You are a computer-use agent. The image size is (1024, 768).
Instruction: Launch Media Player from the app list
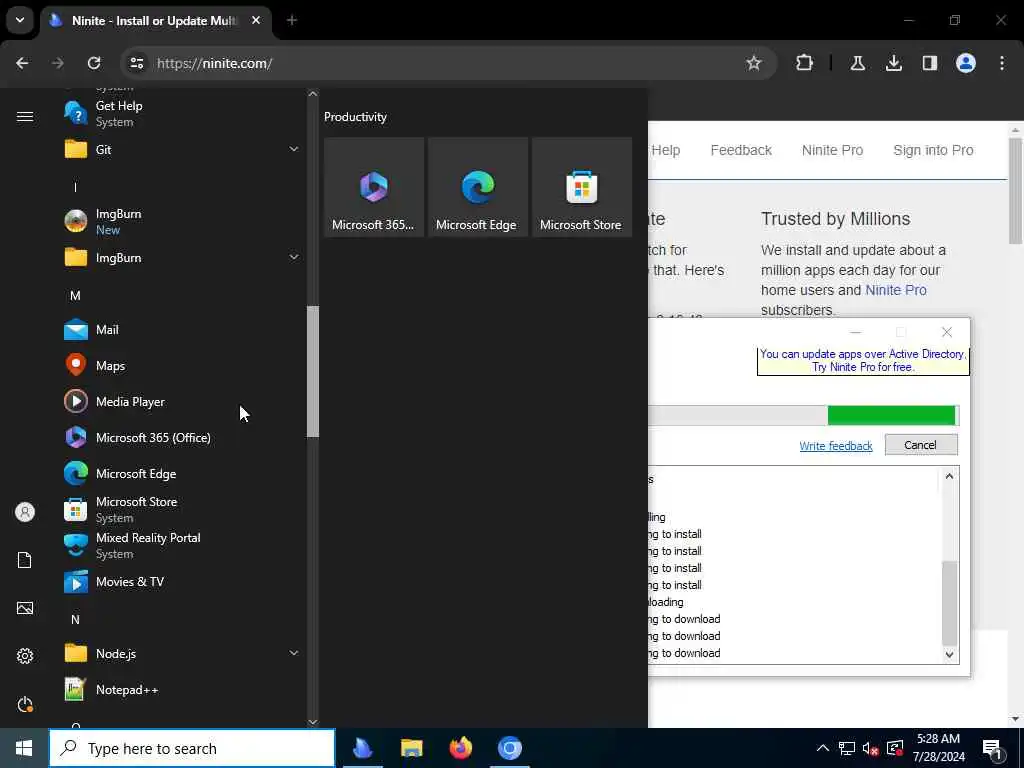[181, 402]
